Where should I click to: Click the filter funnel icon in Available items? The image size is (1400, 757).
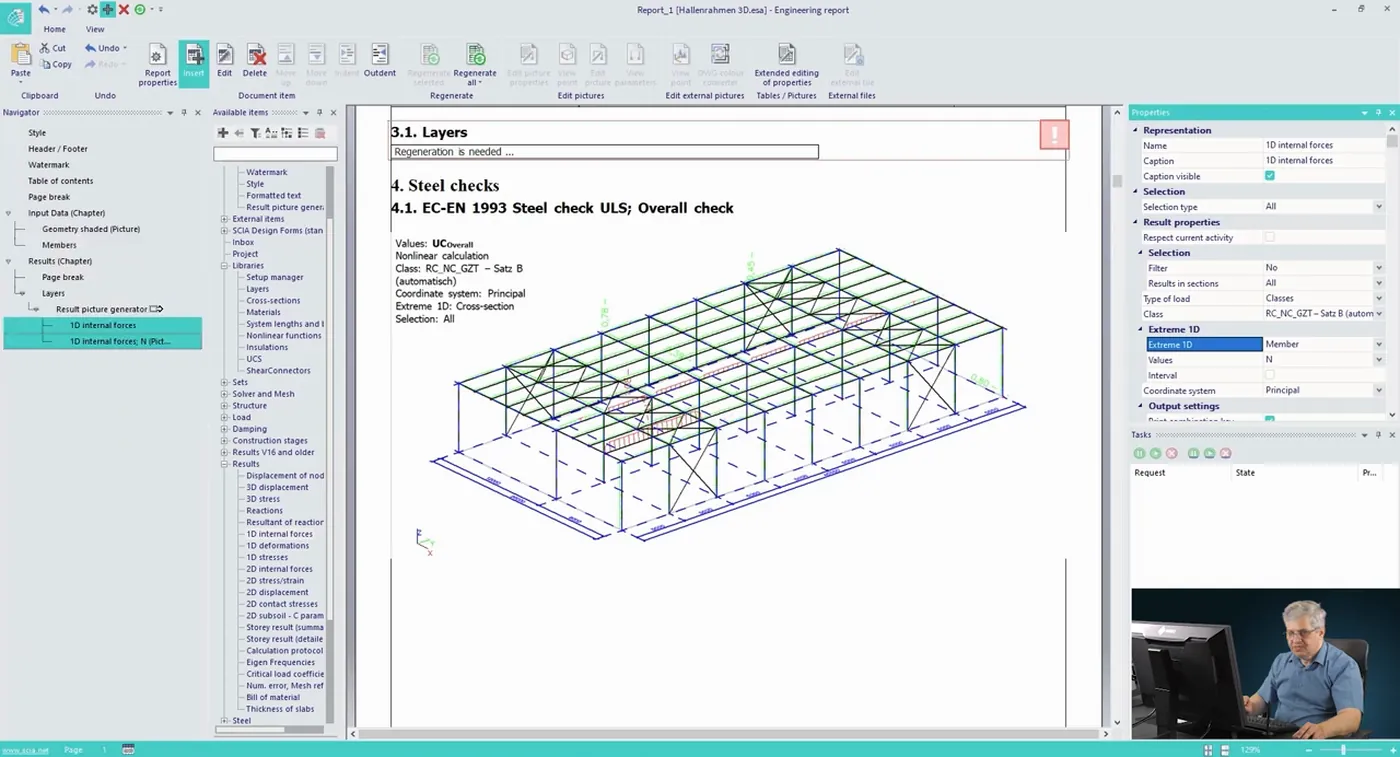(x=255, y=133)
